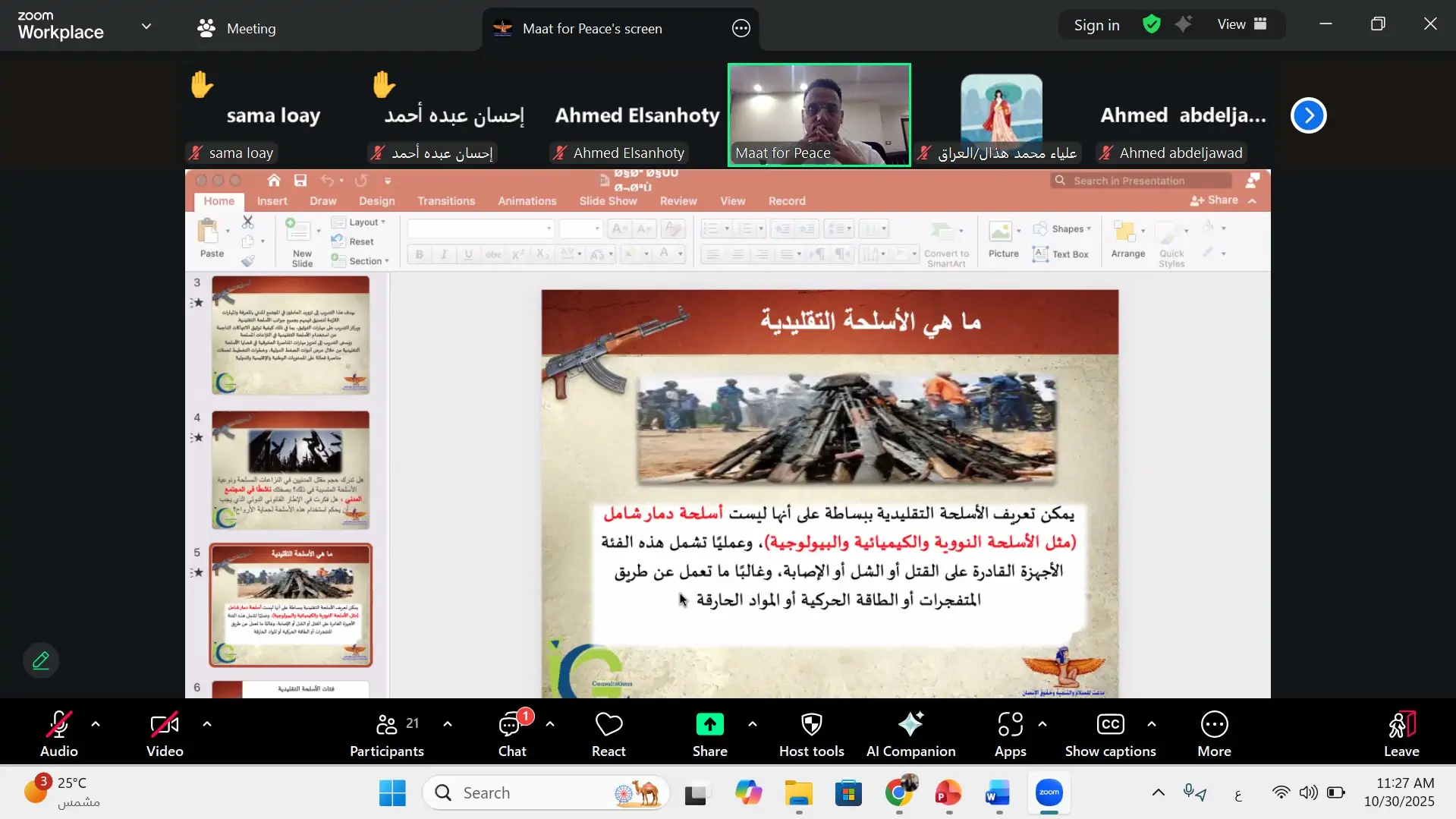
Task: Open the View layout dropdown
Action: (1241, 24)
